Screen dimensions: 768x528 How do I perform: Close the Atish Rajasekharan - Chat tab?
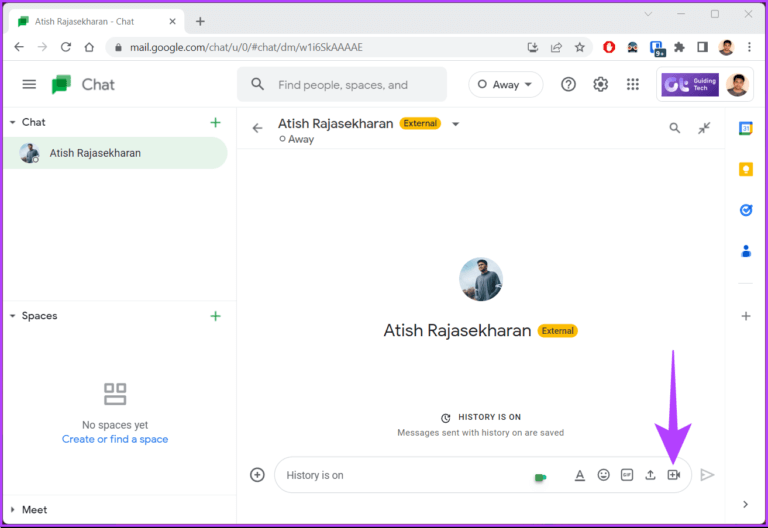(x=172, y=22)
